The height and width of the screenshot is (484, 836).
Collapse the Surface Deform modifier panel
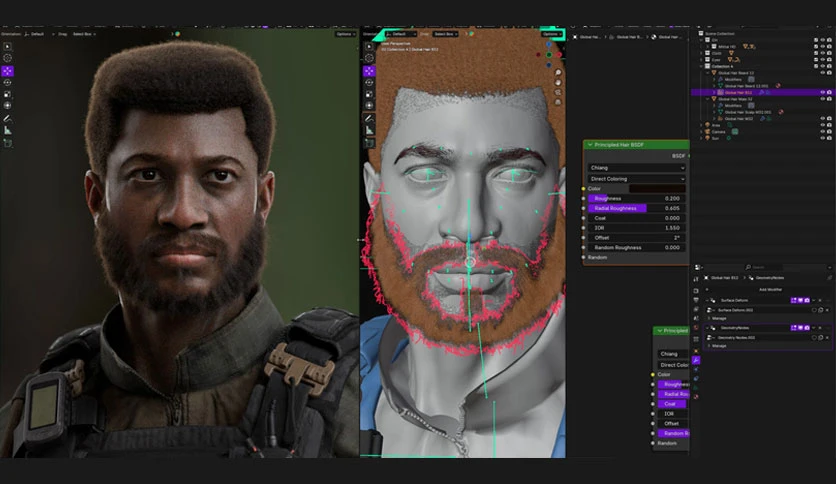[707, 300]
